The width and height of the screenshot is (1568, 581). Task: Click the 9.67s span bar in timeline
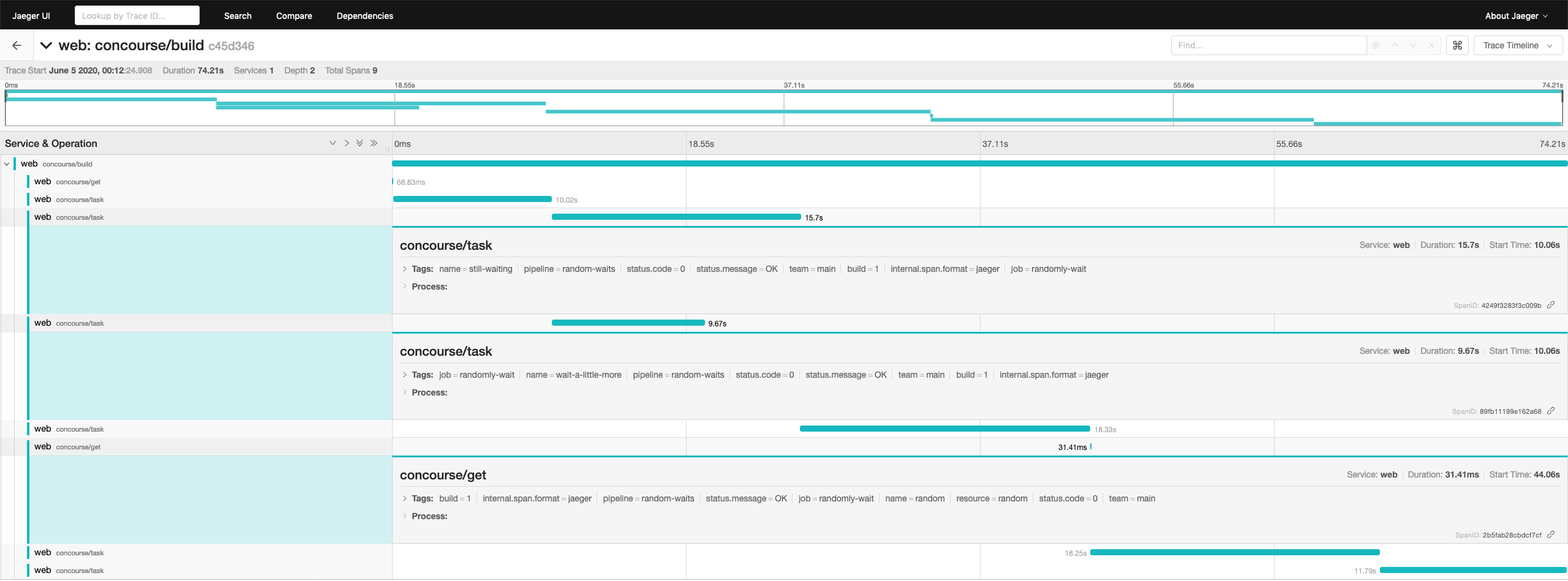pos(628,323)
